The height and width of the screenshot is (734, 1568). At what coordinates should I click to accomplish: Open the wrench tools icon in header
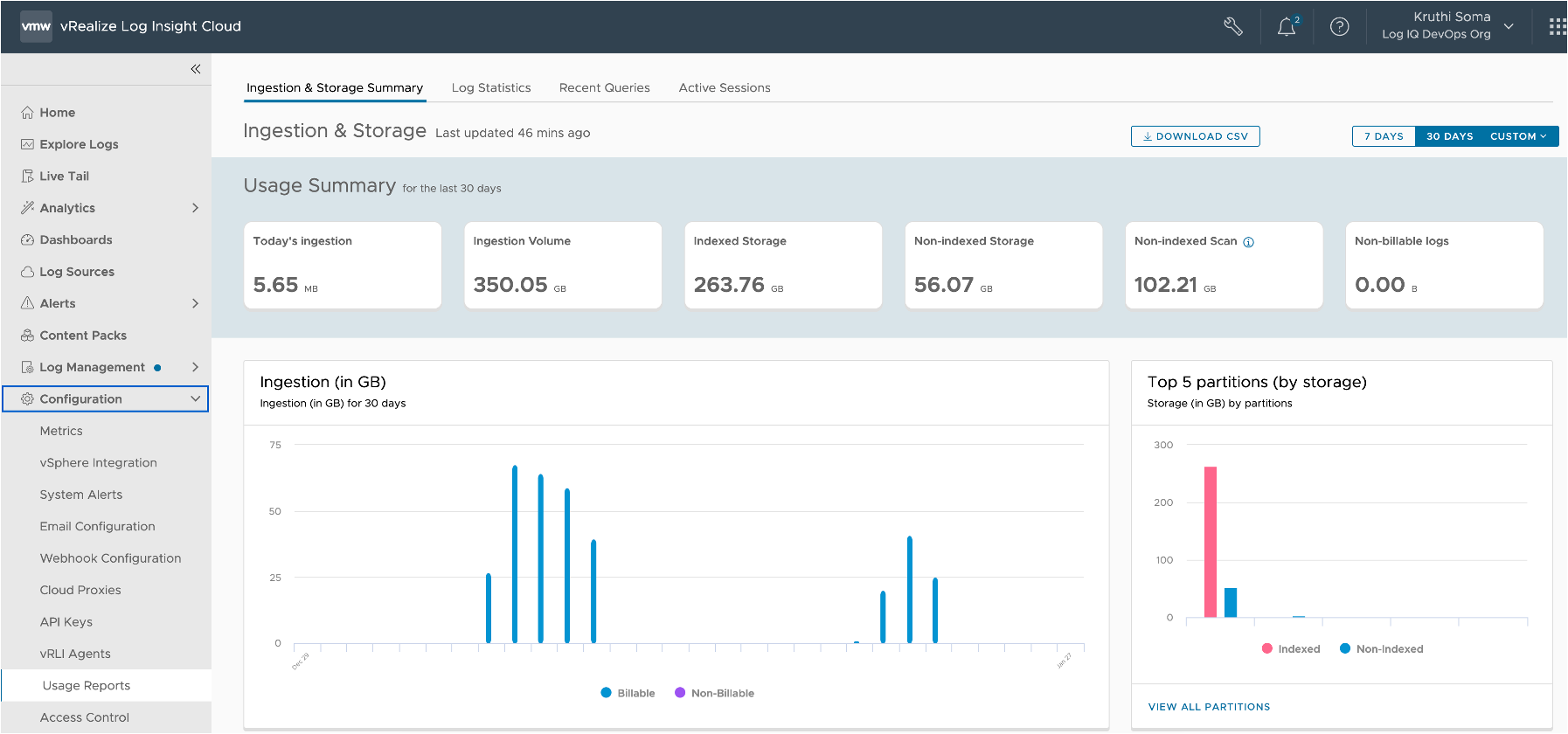[x=1232, y=26]
